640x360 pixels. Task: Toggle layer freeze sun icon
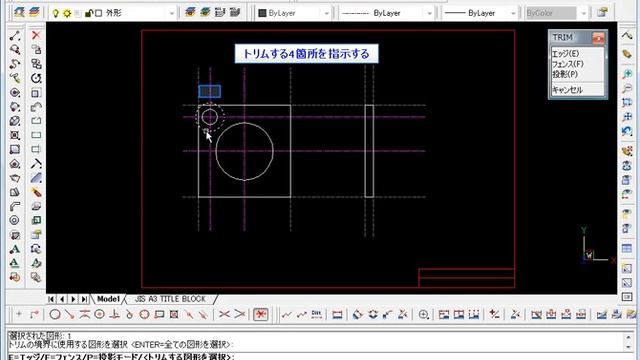click(x=67, y=13)
